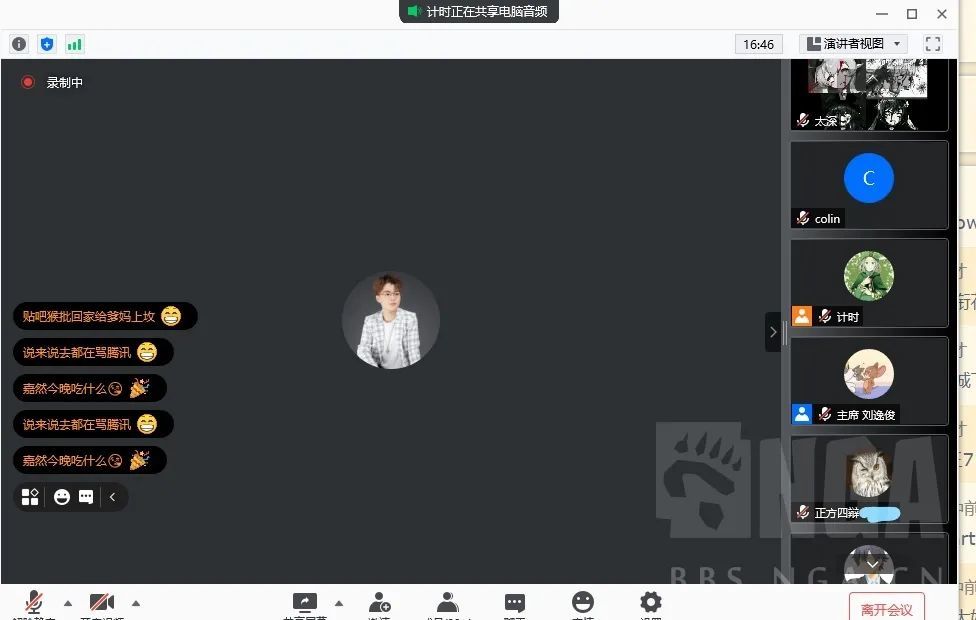Image resolution: width=976 pixels, height=620 pixels.
Task: Click the blue security shield icon
Action: (x=47, y=44)
